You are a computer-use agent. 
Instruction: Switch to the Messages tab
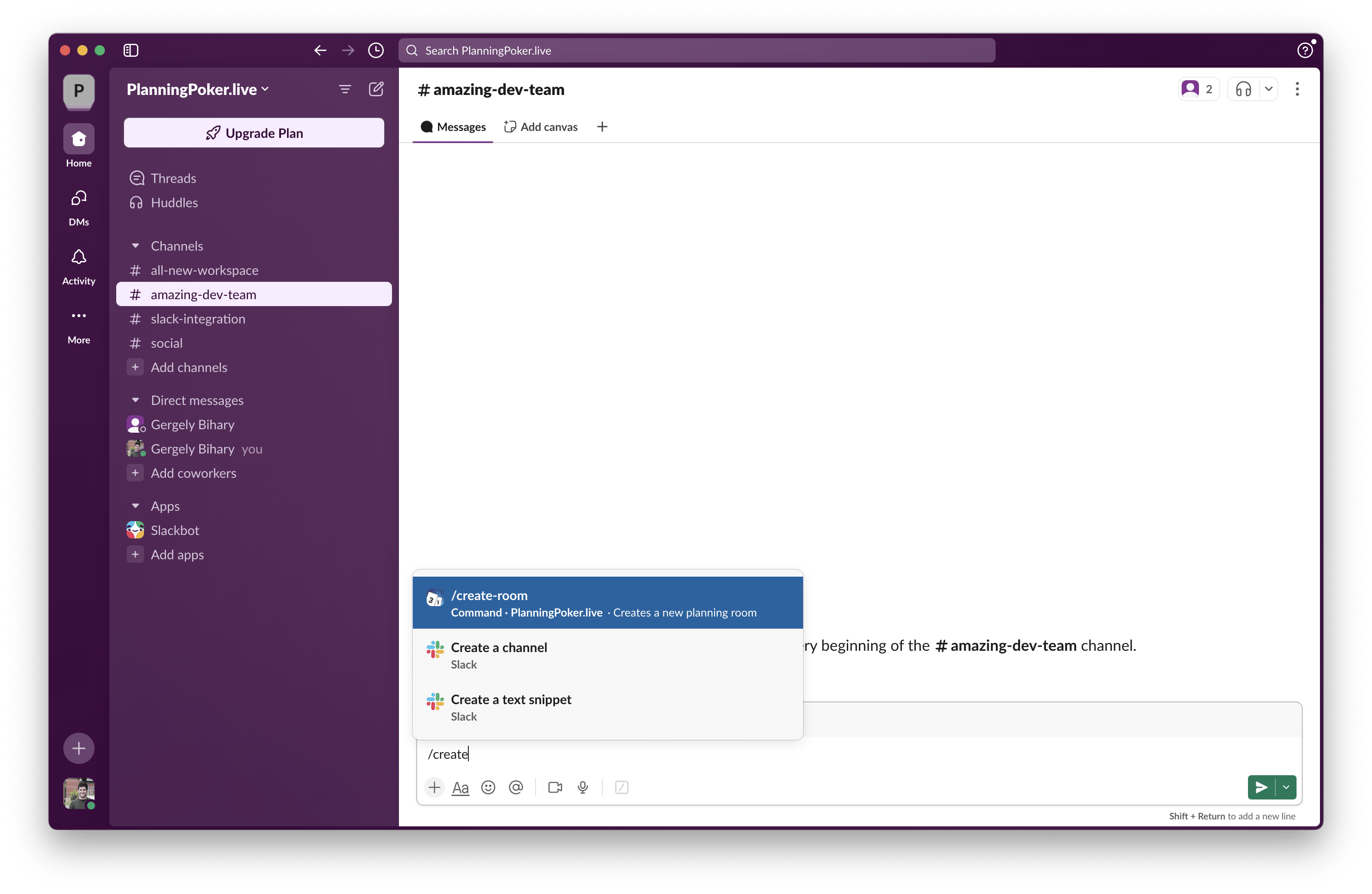(x=453, y=127)
